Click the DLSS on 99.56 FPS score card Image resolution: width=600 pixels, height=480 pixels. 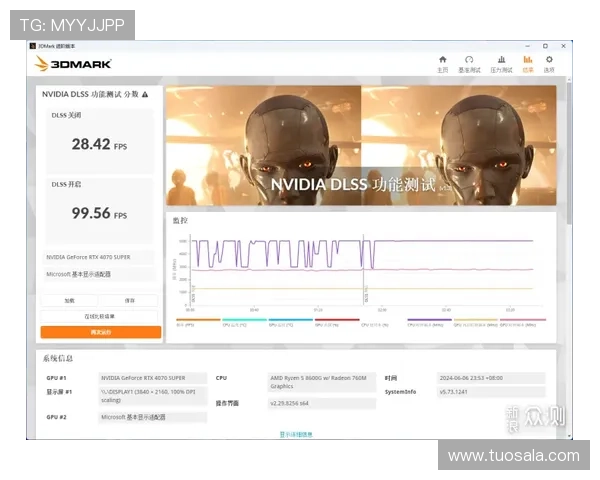tap(100, 209)
